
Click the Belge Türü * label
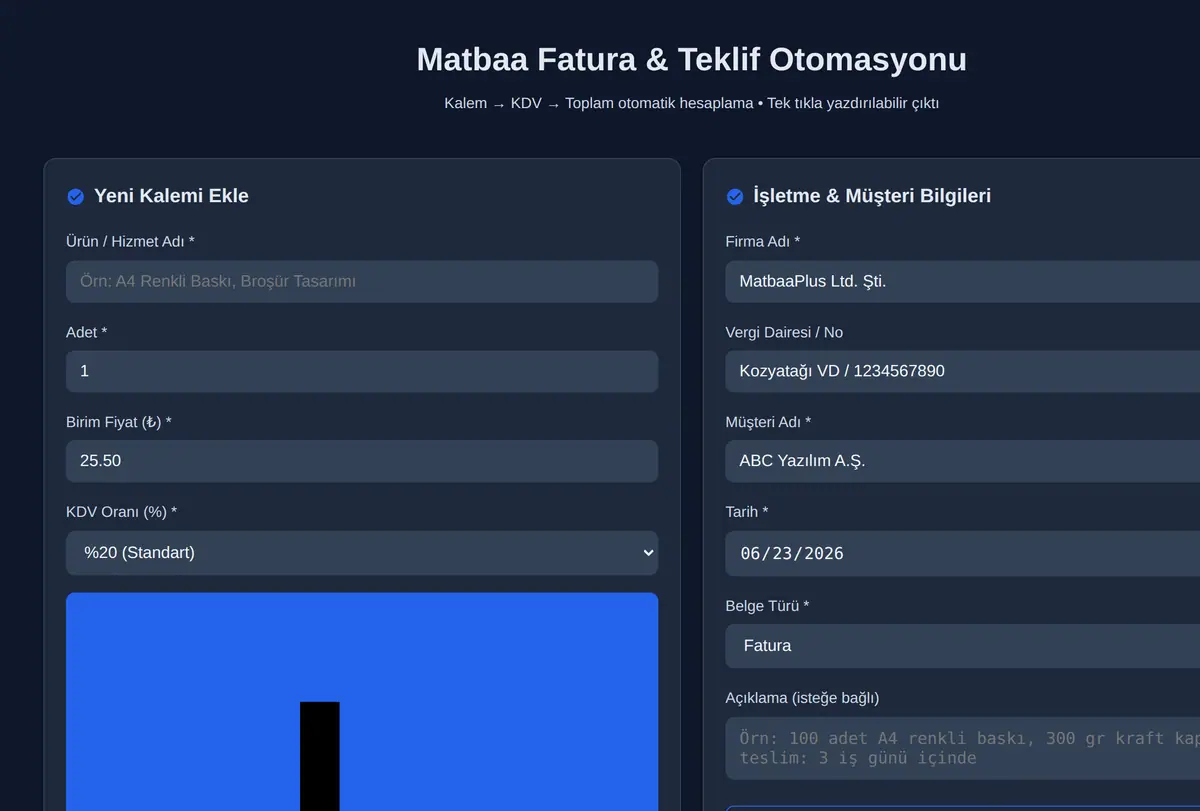click(767, 606)
